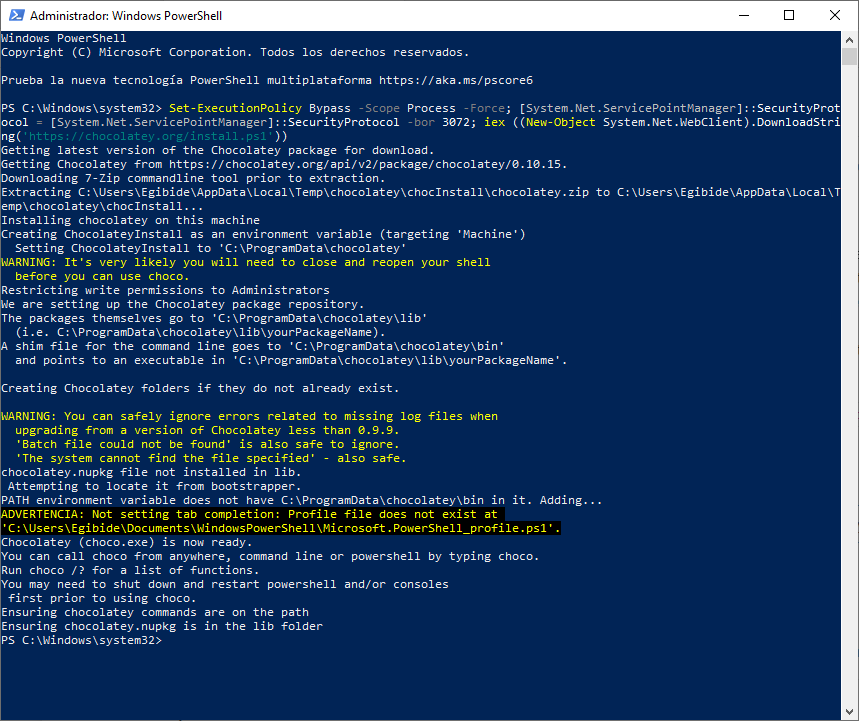The image size is (859, 721).
Task: Click the 'Getting latest version of the Chocolatey' line
Action: coord(217,151)
